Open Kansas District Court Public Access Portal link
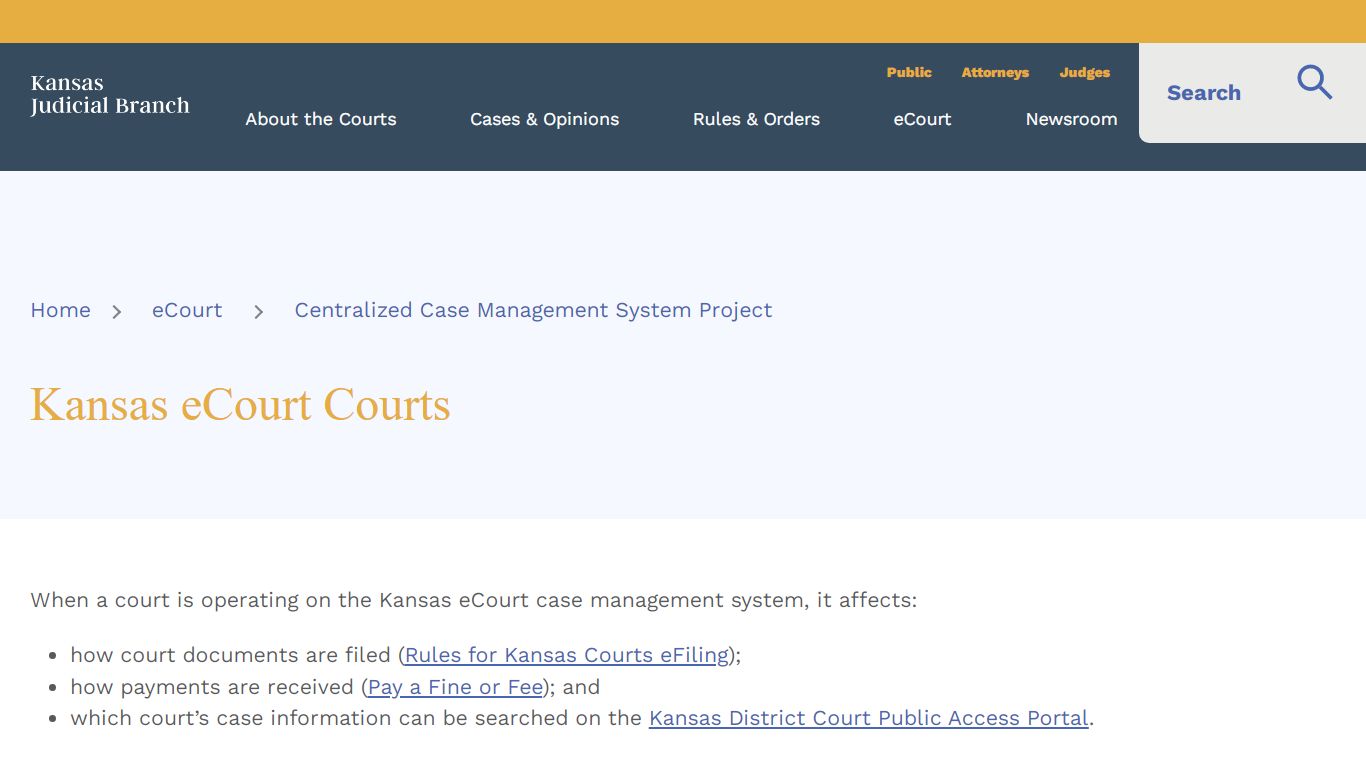Screen dimensions: 1366x768 coord(869,718)
